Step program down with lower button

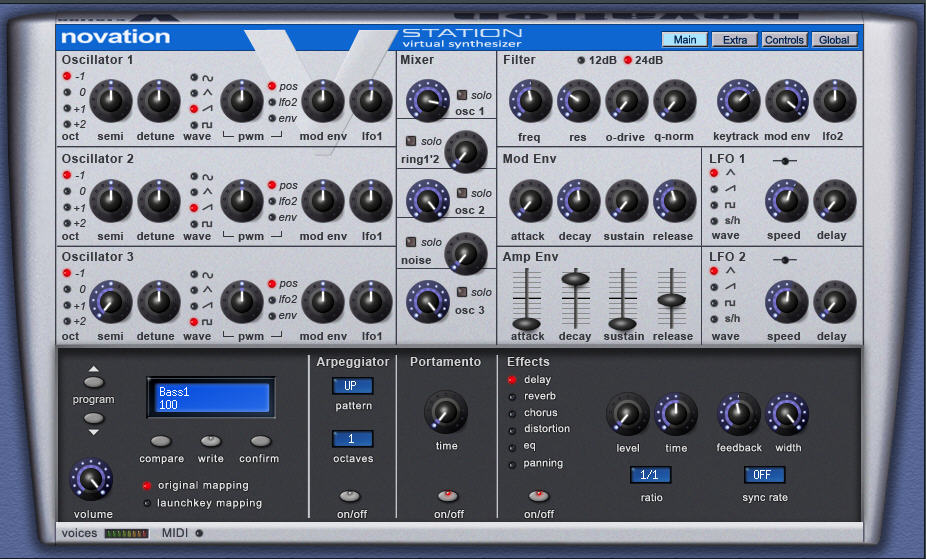[x=94, y=419]
